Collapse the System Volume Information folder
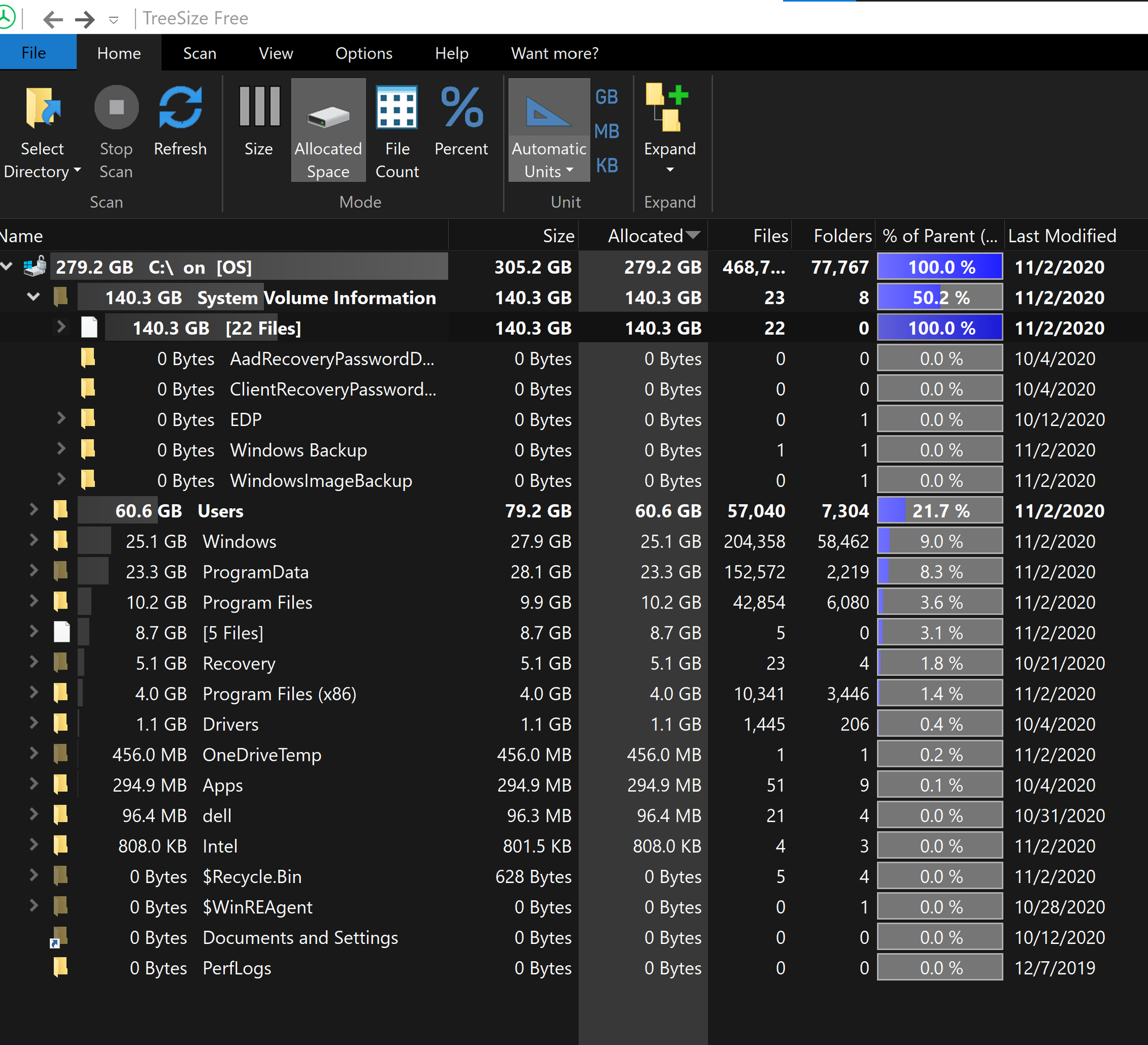This screenshot has width=1148, height=1045. pyautogui.click(x=34, y=297)
